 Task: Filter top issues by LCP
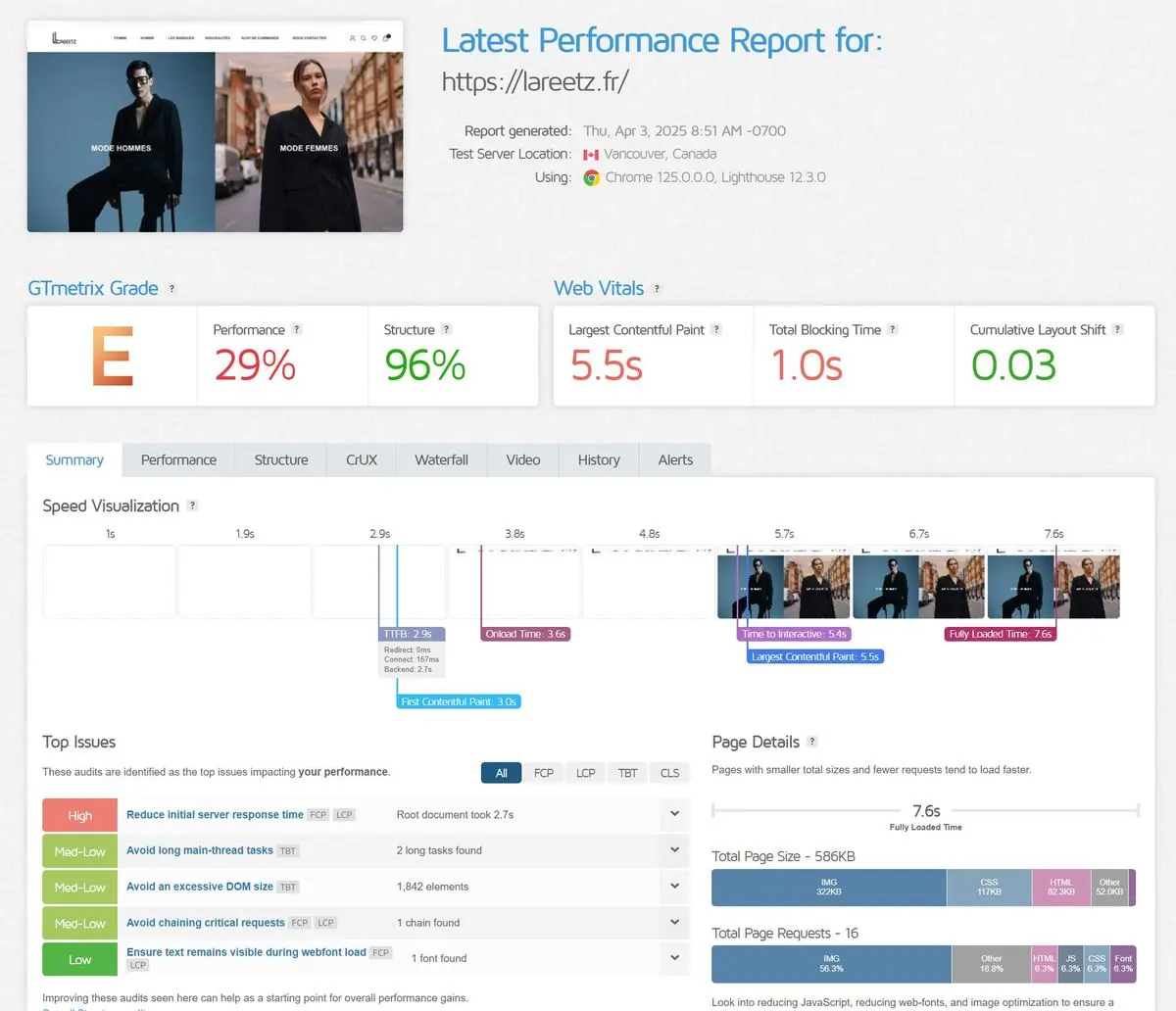[x=586, y=773]
